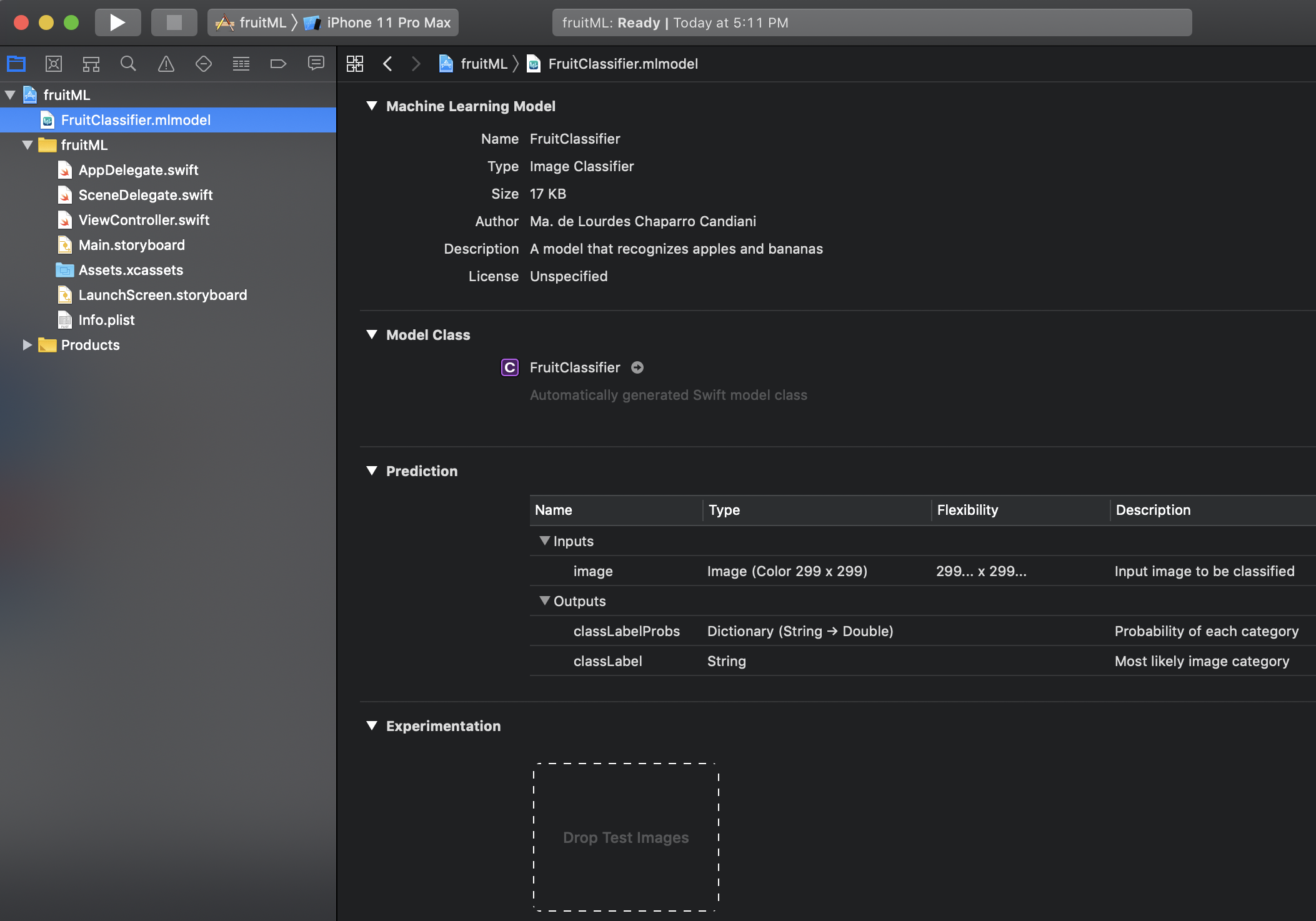
Task: Click the Type column header
Action: (817, 510)
